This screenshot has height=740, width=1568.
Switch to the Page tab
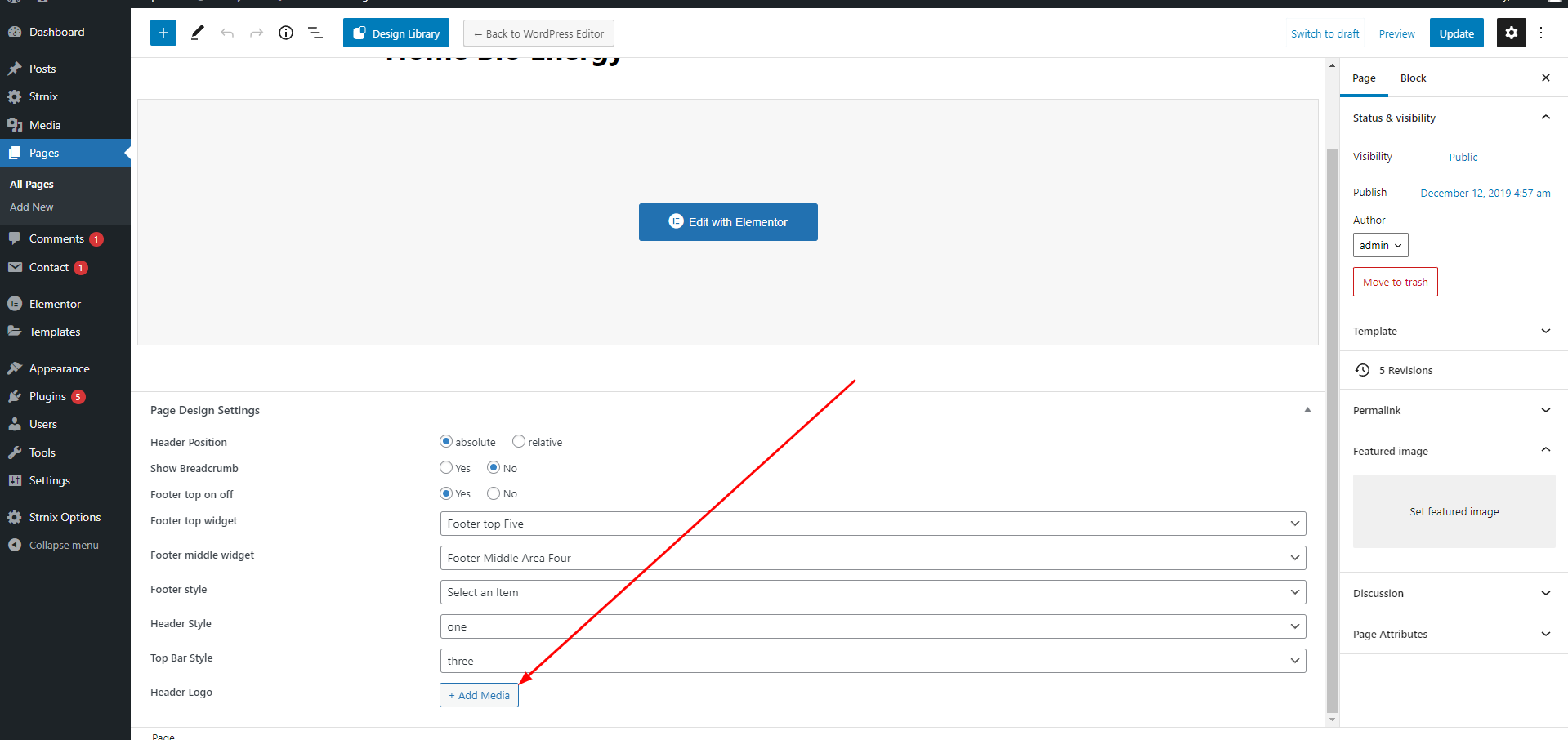click(x=1364, y=78)
